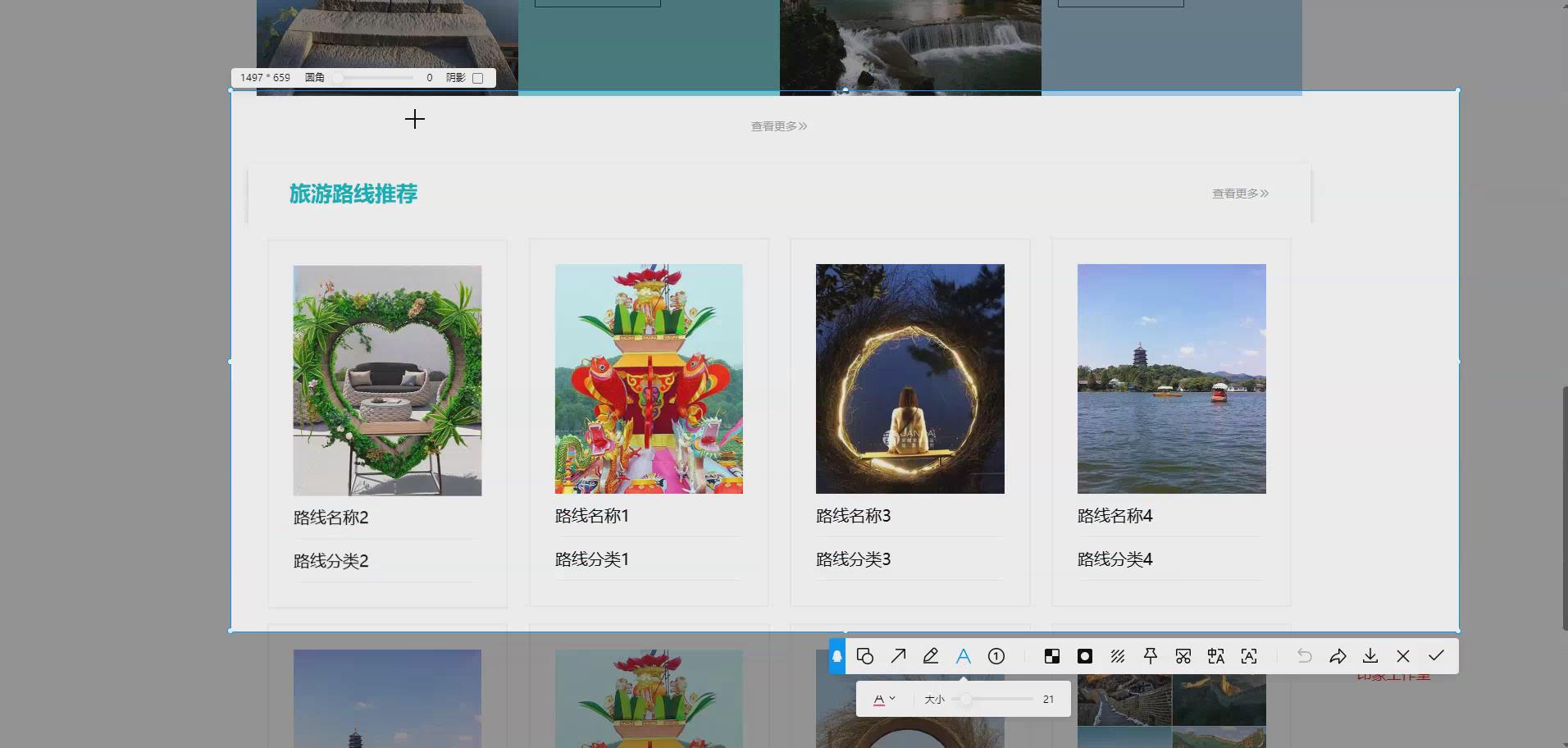Screen dimensions: 1568x748
Task: Select the Pencil drawing tool
Action: click(930, 655)
